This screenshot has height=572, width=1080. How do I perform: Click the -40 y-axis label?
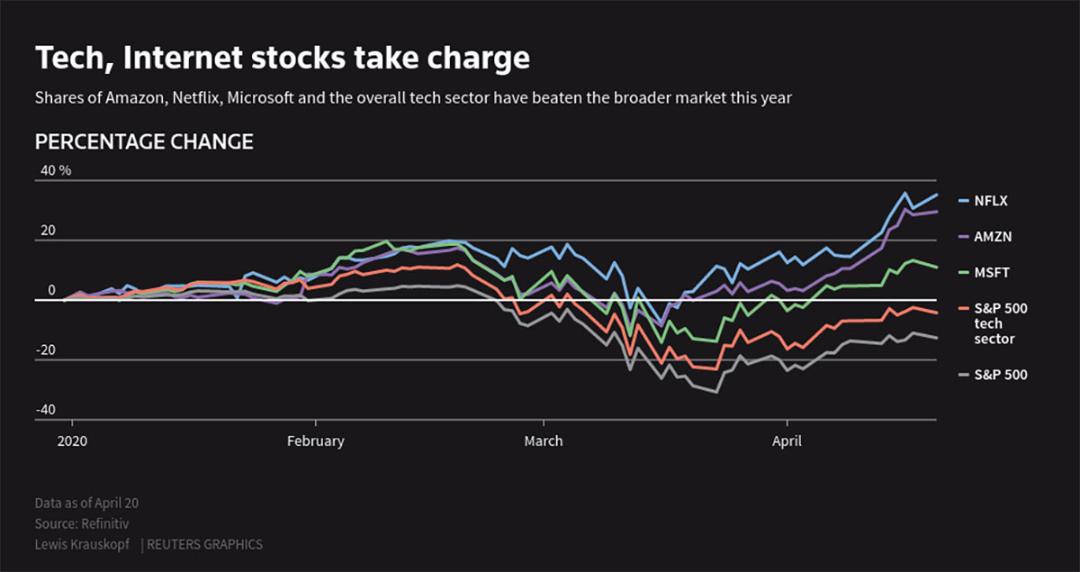pos(45,410)
